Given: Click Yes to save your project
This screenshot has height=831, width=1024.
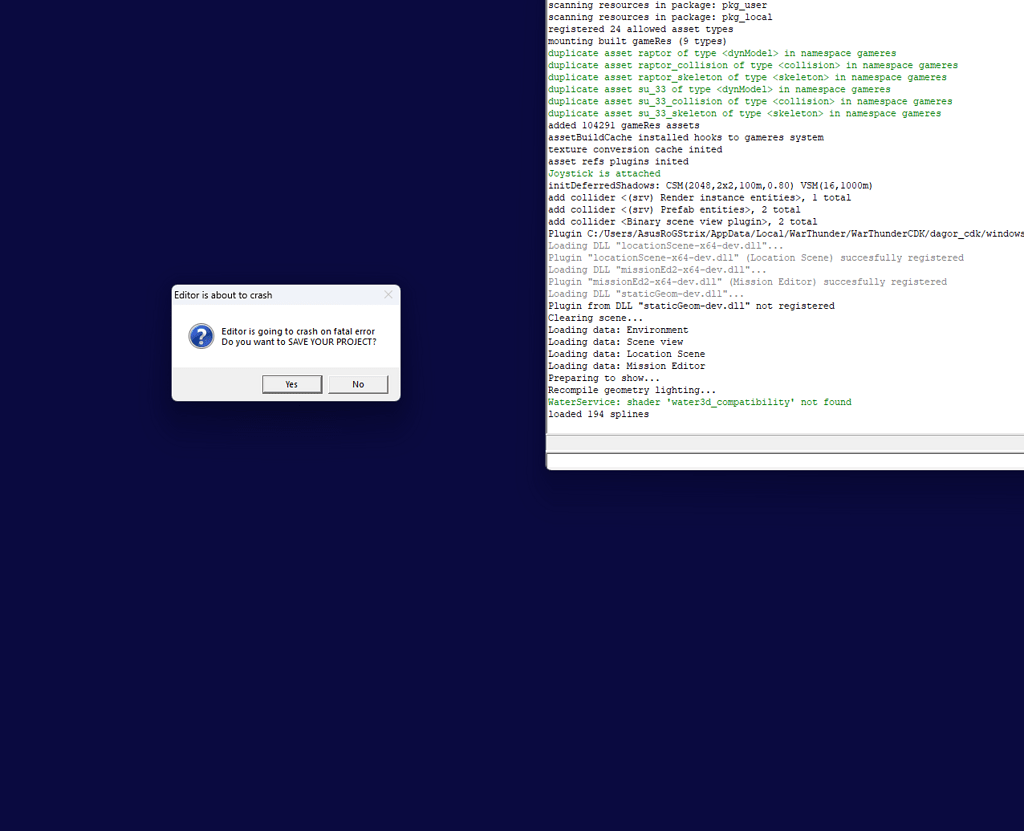Looking at the screenshot, I should pos(291,384).
